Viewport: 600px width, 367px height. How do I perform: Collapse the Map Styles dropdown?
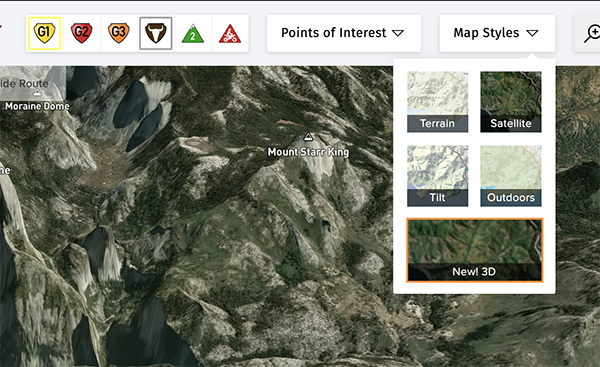coord(497,33)
